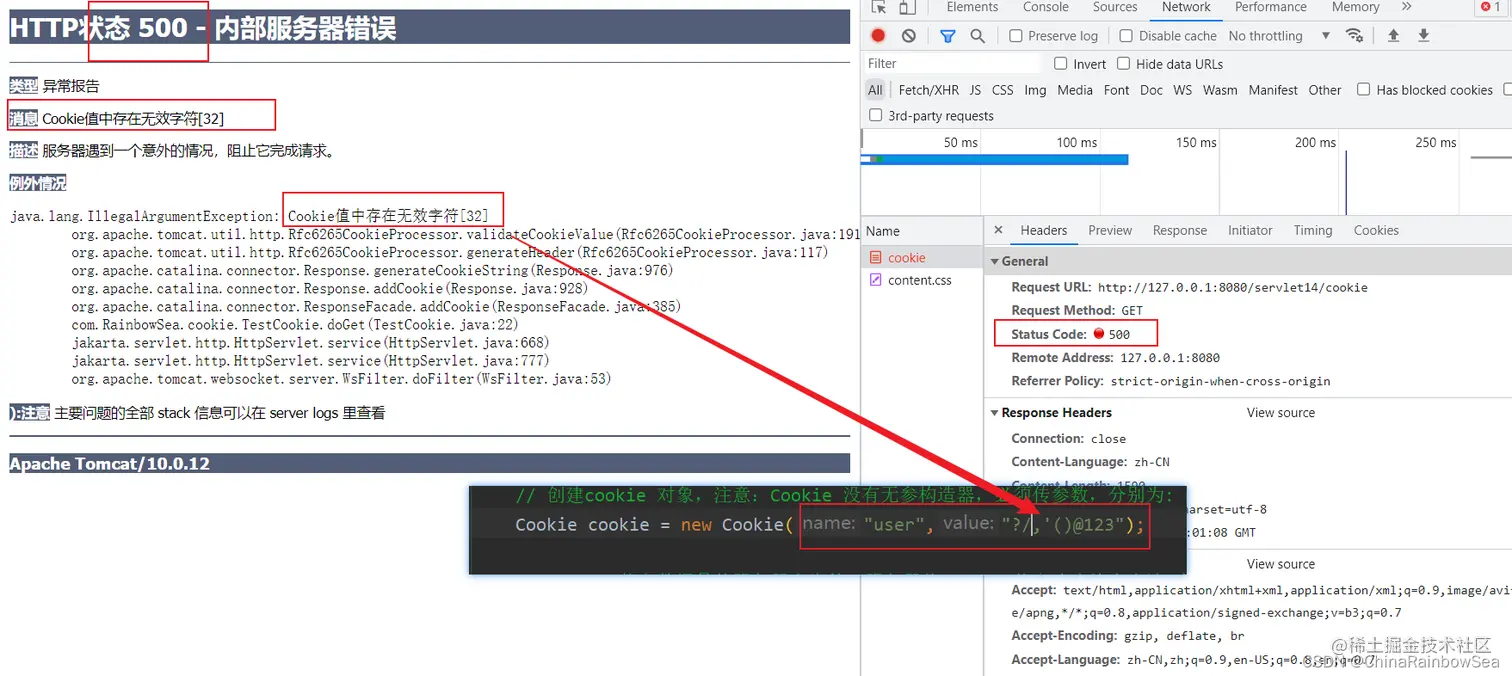Check 3rd-party requests
Screen dimensions: 1512x676
click(x=876, y=116)
